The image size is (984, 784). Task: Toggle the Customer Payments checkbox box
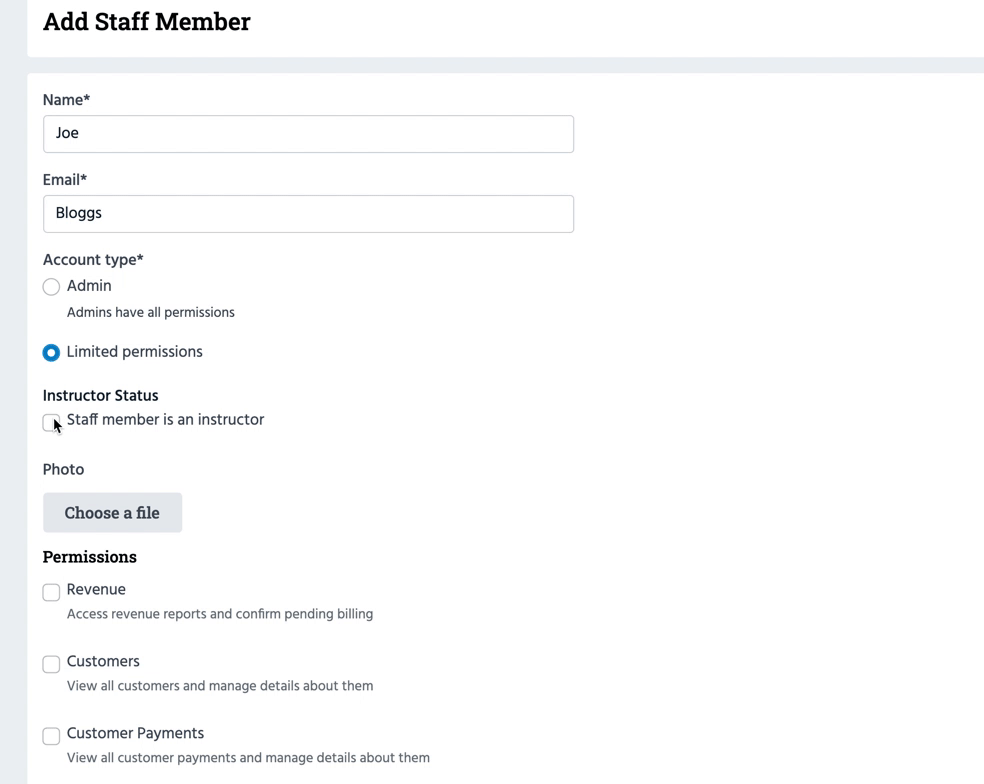tap(51, 736)
